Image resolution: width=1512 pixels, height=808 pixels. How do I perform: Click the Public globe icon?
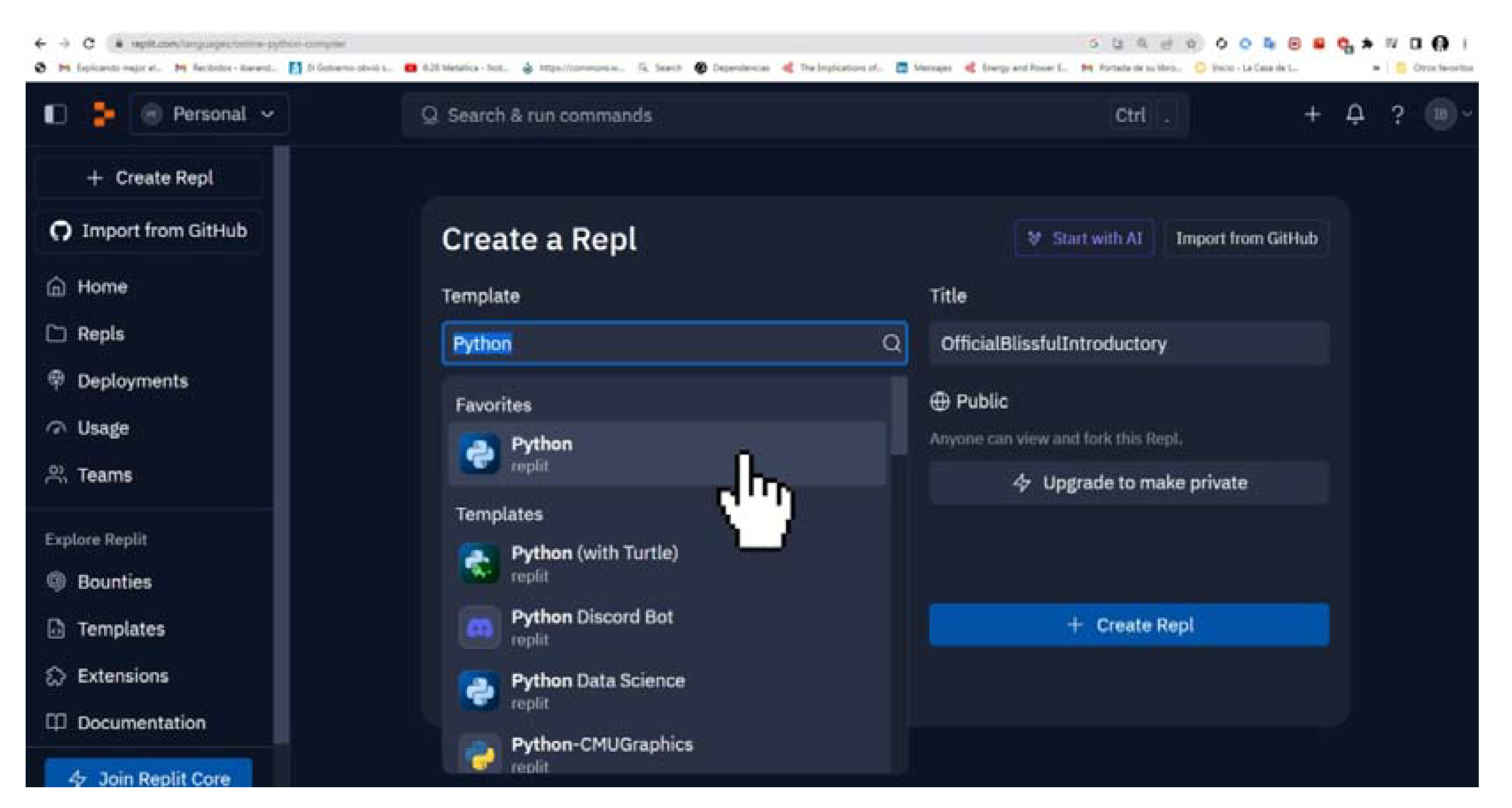click(x=940, y=402)
